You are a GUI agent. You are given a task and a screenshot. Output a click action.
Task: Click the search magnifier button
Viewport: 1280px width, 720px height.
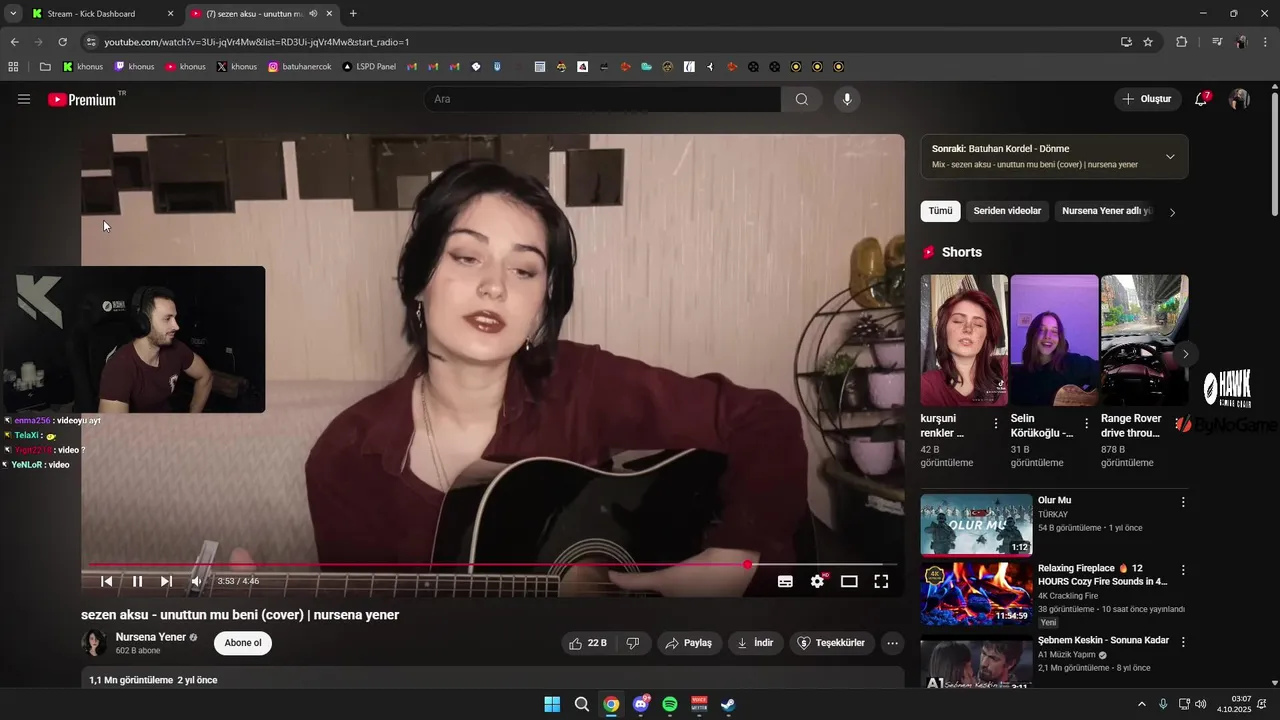802,99
